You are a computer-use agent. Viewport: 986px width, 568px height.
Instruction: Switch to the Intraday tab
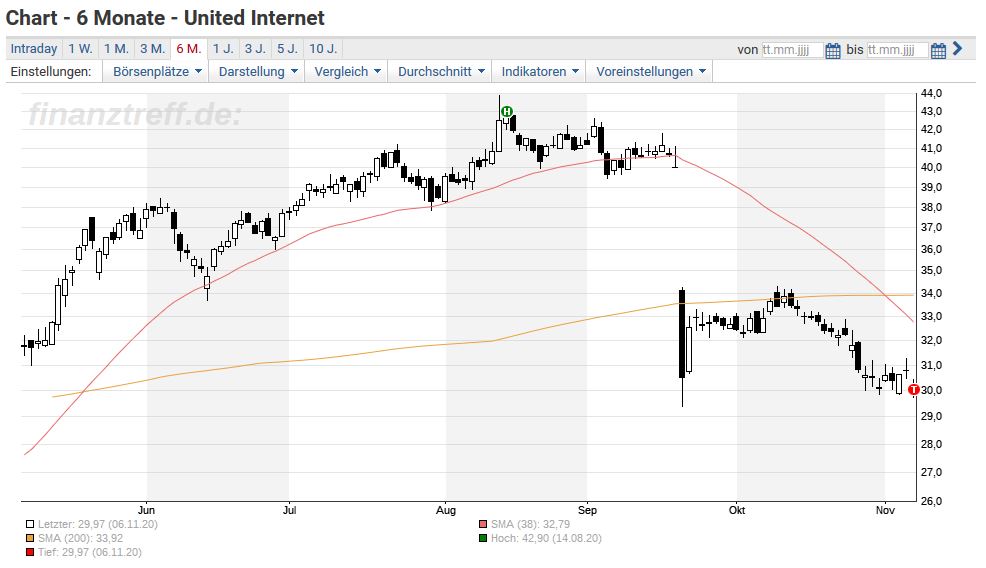[x=34, y=49]
